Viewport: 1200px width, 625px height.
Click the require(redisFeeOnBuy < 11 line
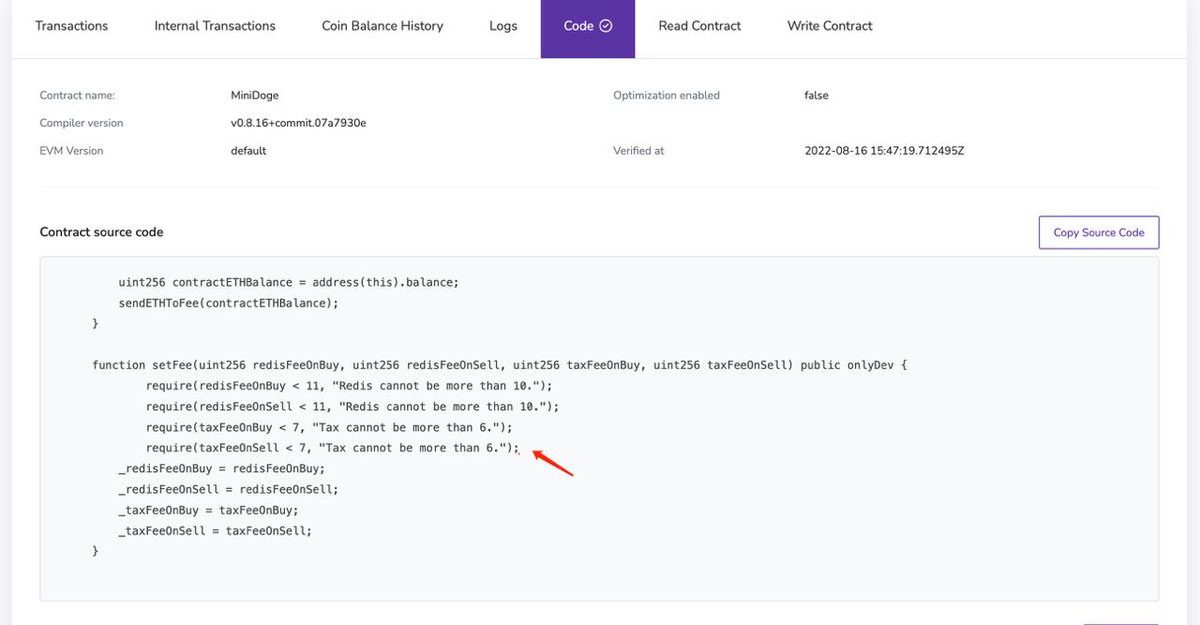pos(349,386)
